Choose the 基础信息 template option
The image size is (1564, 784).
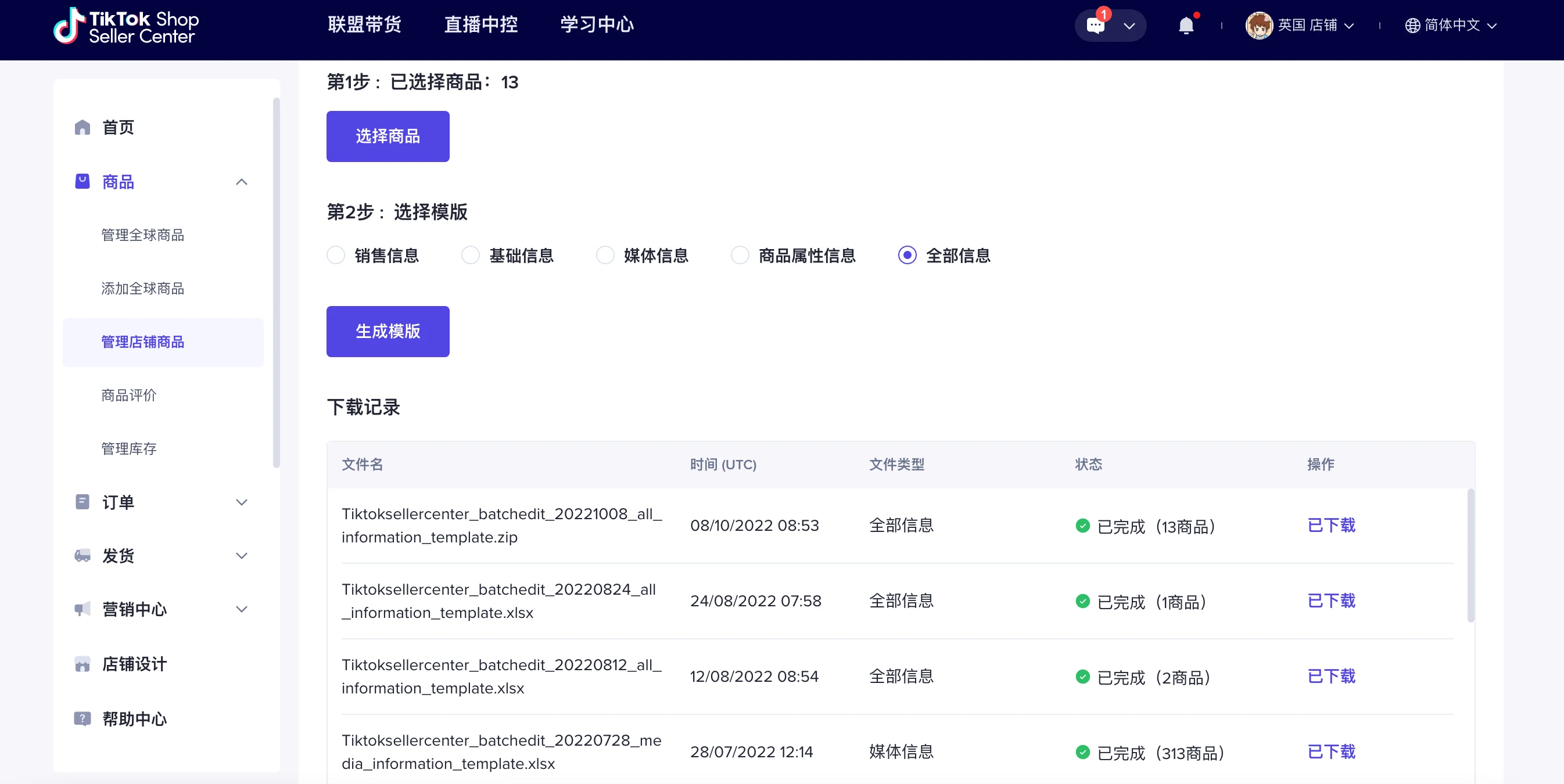(x=470, y=256)
